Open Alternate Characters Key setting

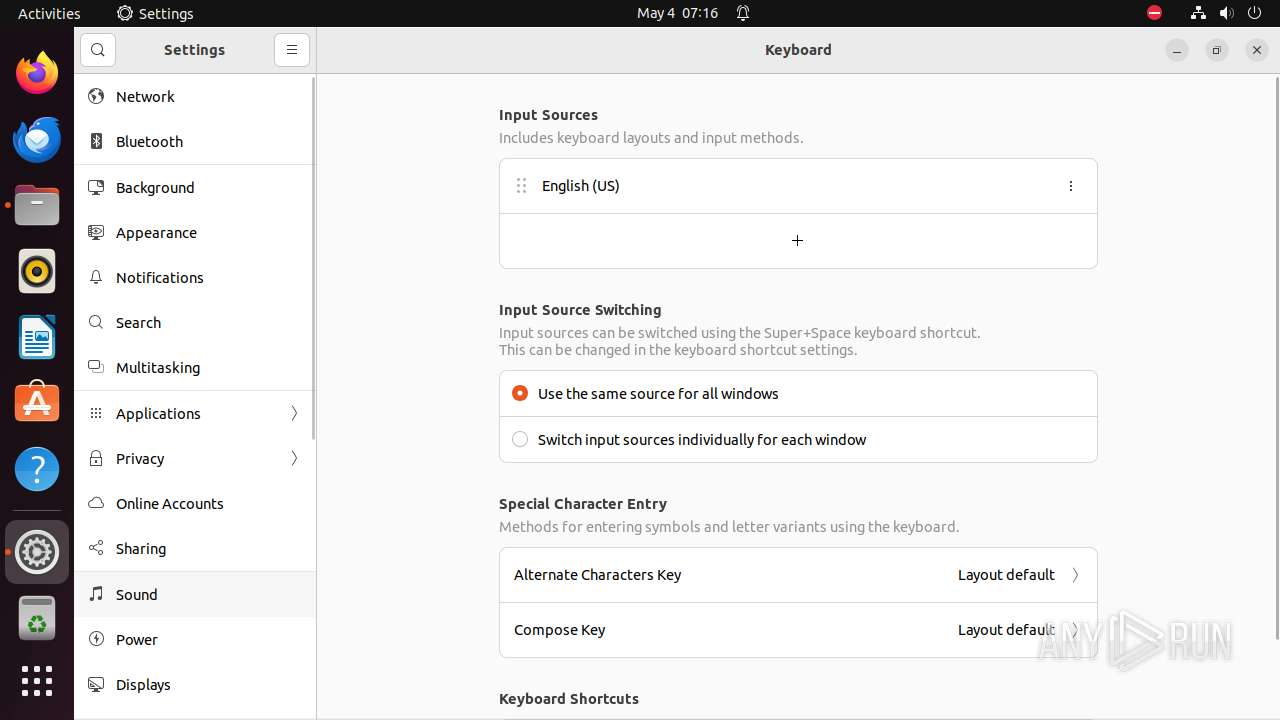798,575
